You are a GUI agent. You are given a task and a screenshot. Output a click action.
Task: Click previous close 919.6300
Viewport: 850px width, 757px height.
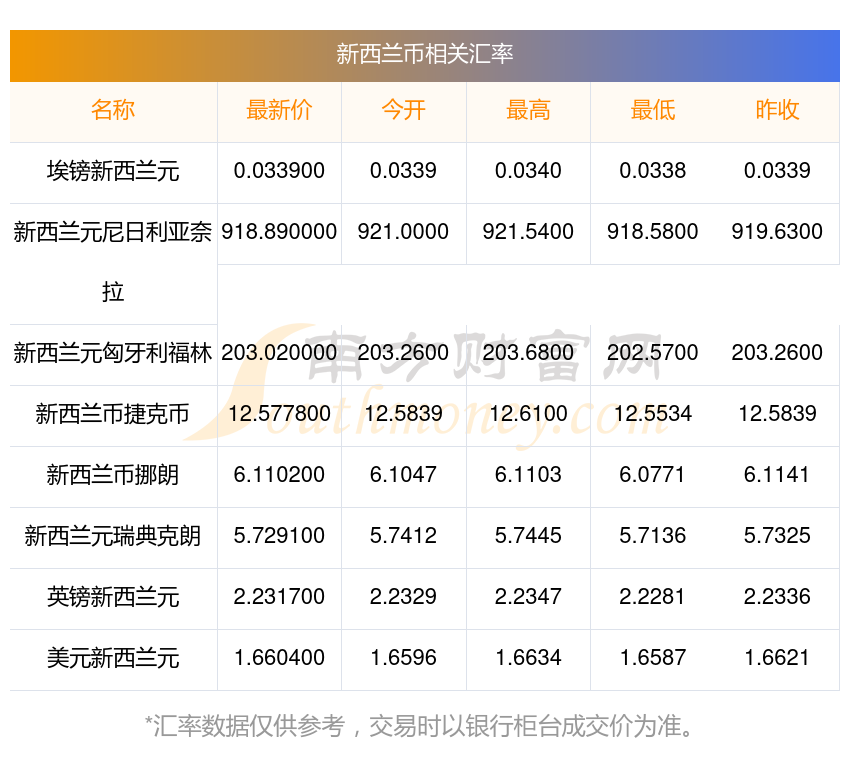click(777, 232)
